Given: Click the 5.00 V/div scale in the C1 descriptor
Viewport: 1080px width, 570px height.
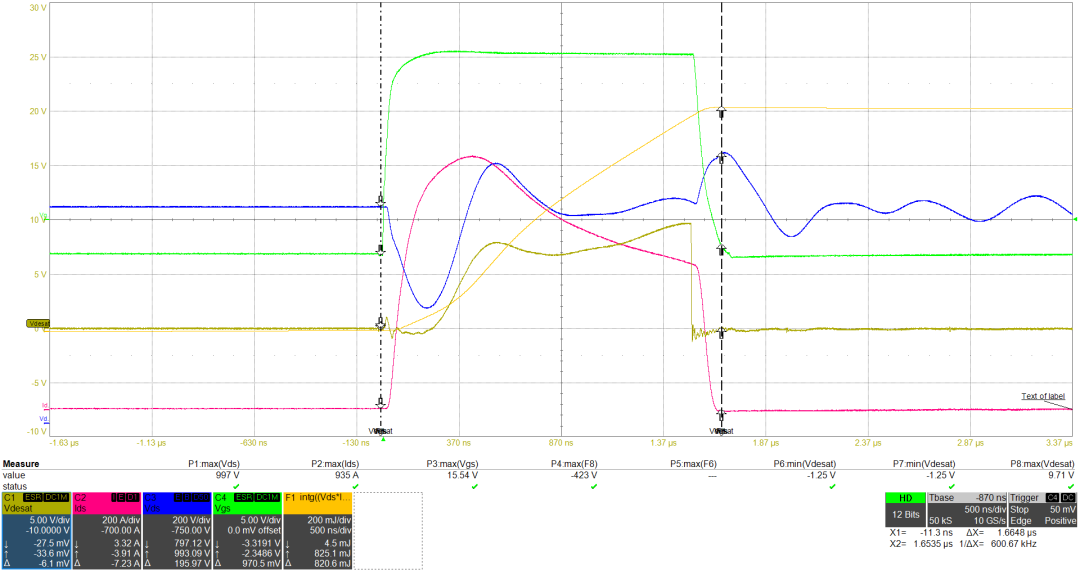Looking at the screenshot, I should pyautogui.click(x=49, y=520).
